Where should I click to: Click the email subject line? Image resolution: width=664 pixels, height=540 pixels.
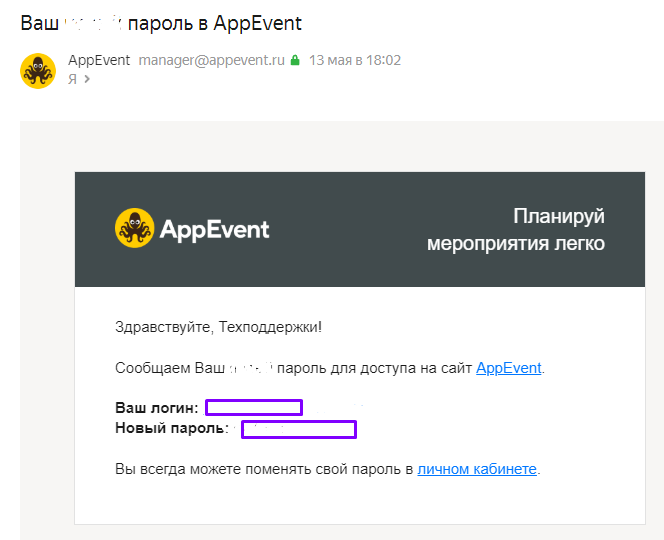tap(161, 22)
